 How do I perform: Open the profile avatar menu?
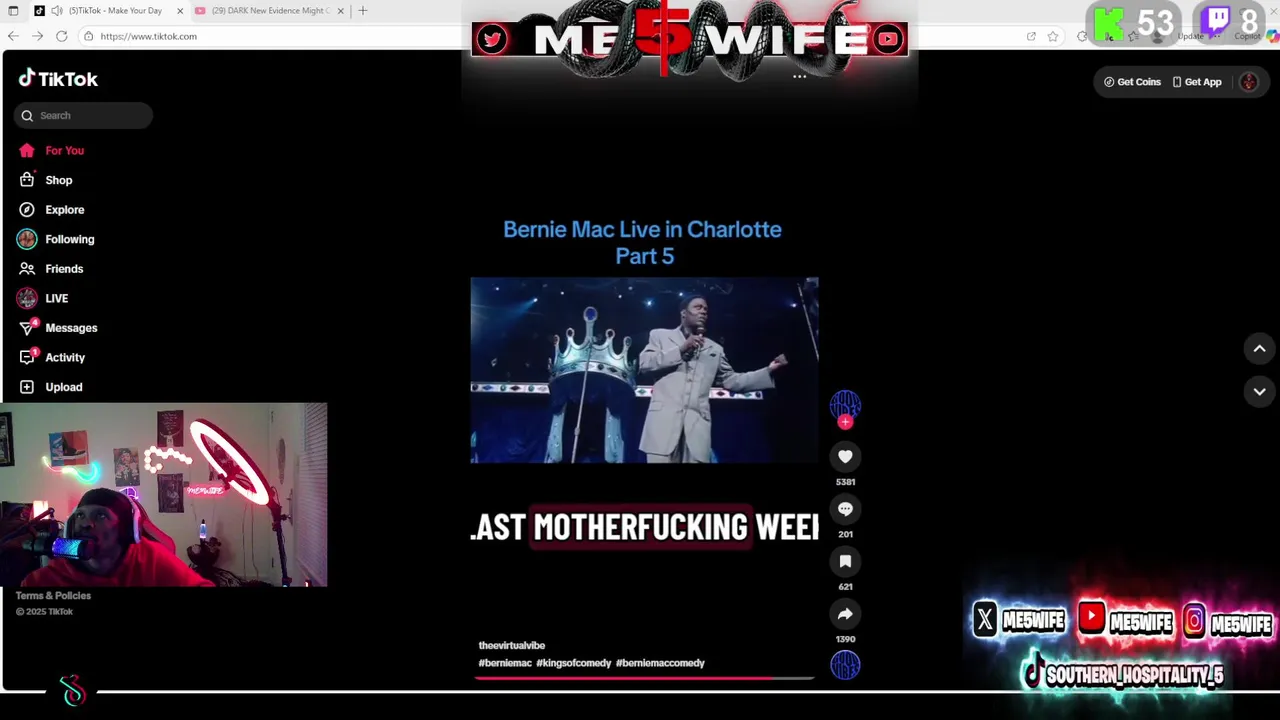pos(1249,82)
